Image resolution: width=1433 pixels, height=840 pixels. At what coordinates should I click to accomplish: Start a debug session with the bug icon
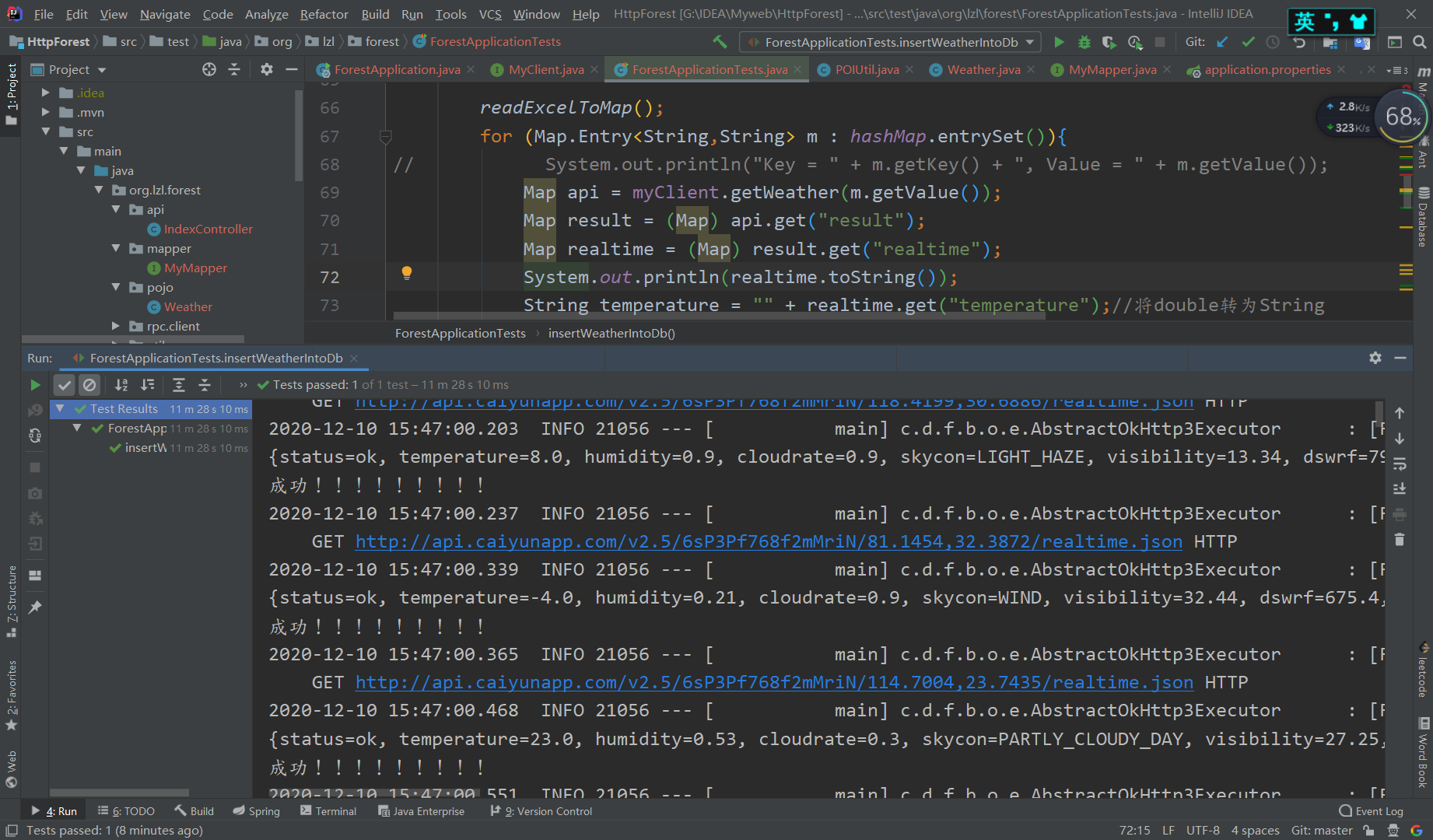[x=1084, y=42]
